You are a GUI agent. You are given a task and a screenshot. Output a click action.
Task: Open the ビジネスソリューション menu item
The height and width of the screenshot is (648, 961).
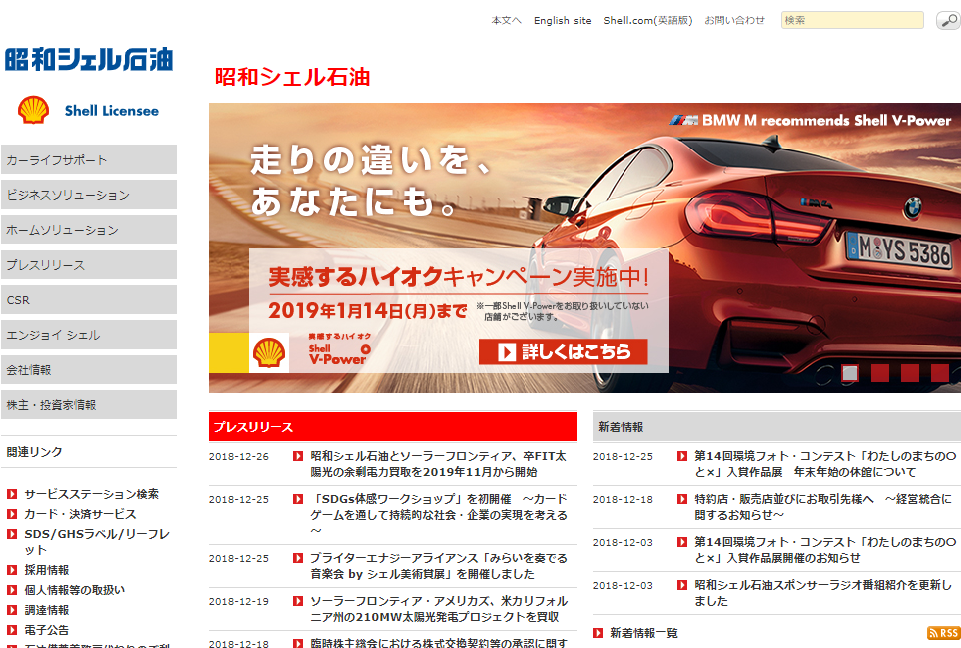click(89, 195)
